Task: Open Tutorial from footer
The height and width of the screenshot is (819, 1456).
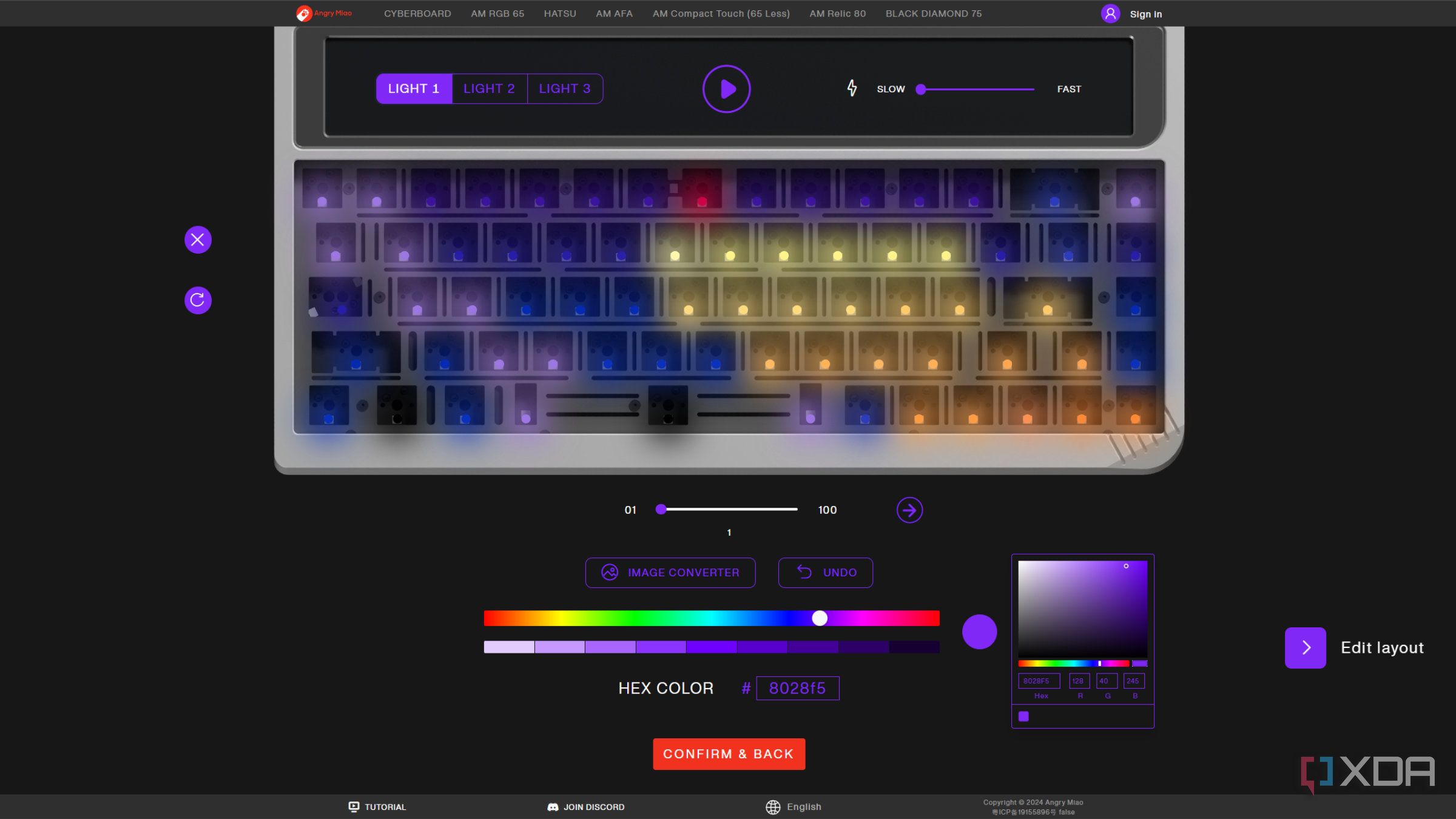Action: [x=377, y=807]
